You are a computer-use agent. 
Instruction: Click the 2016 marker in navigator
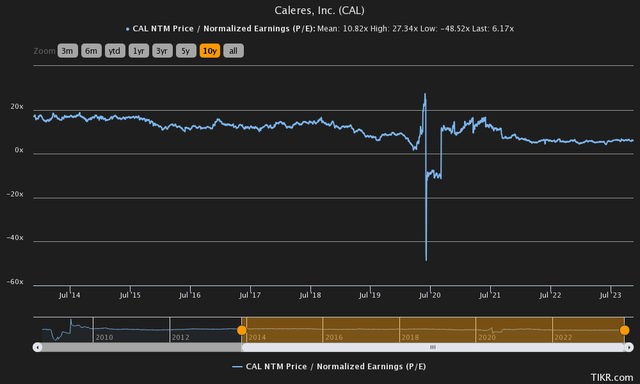334,337
